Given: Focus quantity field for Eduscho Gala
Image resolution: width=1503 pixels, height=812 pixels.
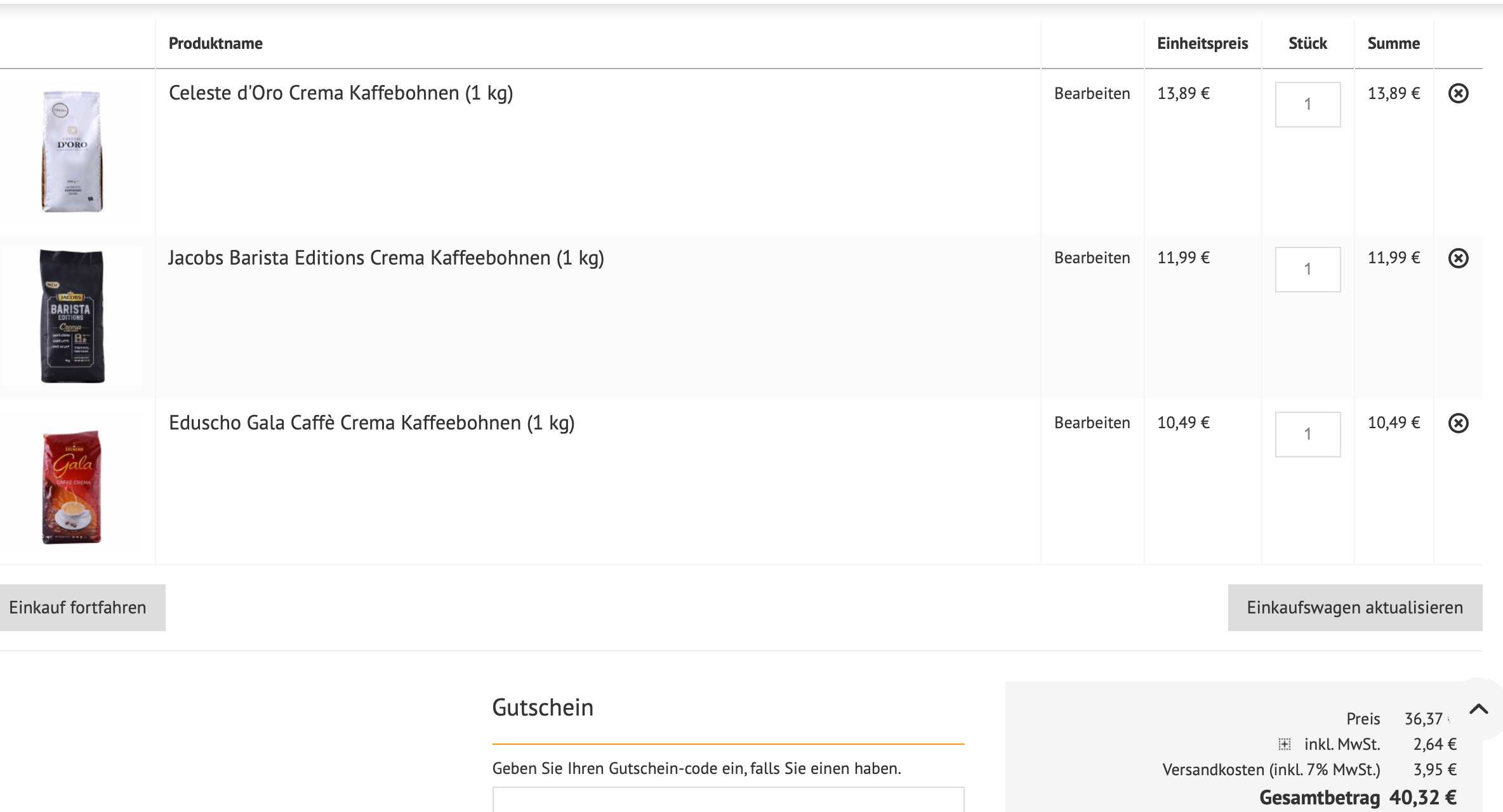Looking at the screenshot, I should click(1308, 435).
